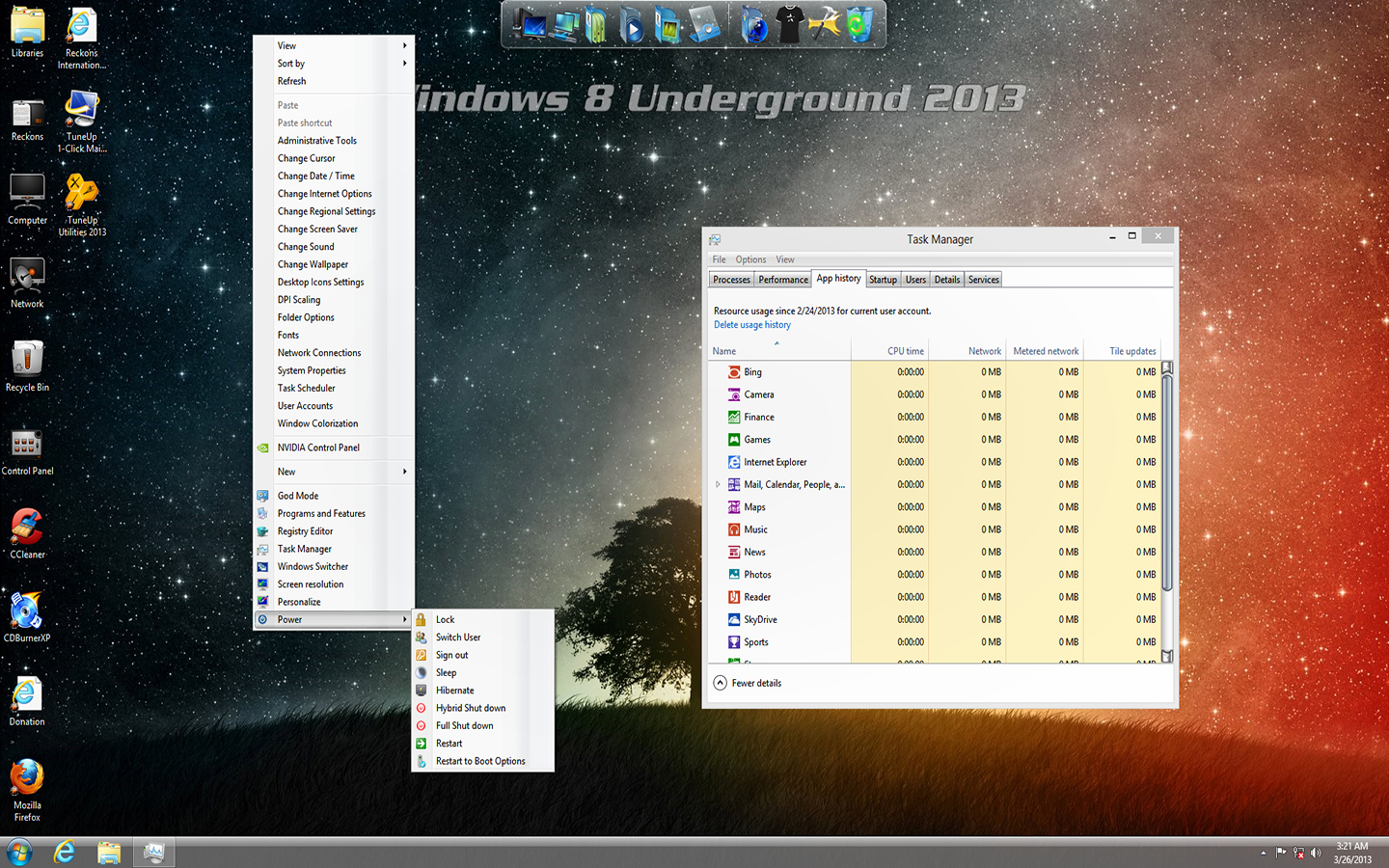Open the globe folder icon in the dock
The width and height of the screenshot is (1389, 868).
[x=754, y=24]
